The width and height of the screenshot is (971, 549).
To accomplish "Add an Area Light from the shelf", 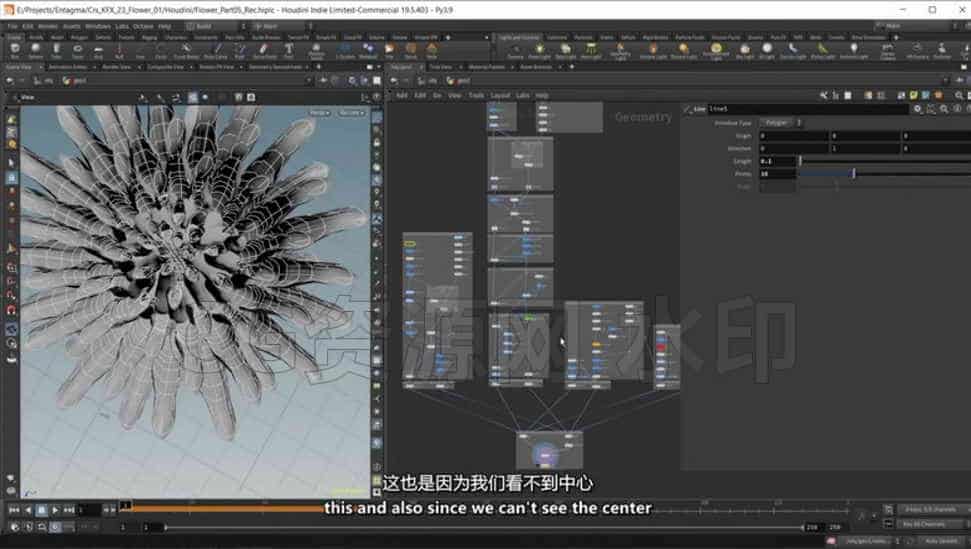I will [591, 50].
